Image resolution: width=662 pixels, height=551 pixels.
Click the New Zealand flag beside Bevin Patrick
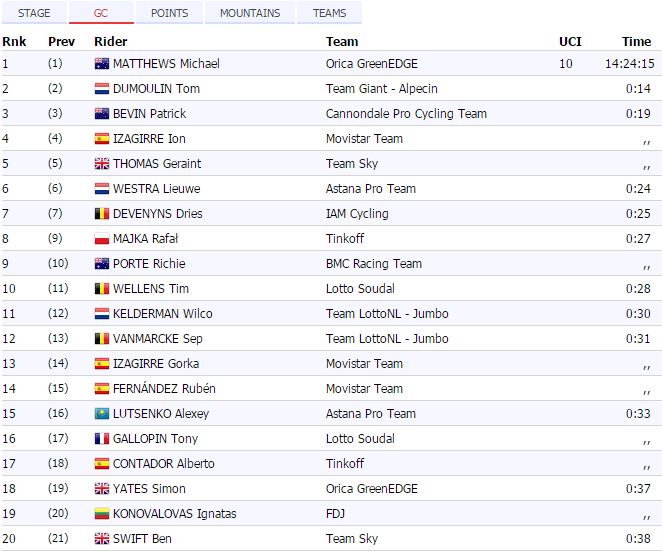101,114
